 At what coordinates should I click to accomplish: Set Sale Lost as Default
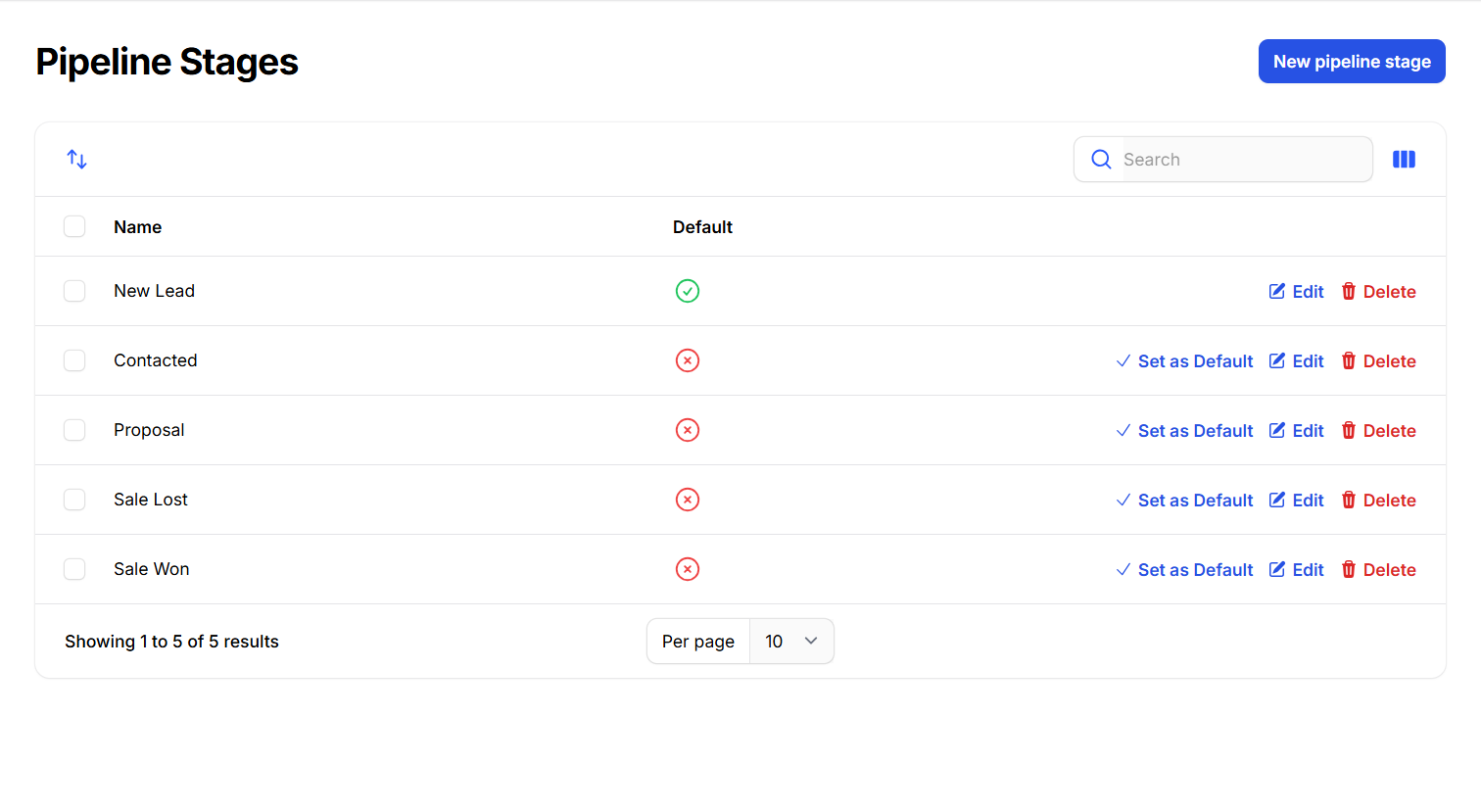point(1184,501)
